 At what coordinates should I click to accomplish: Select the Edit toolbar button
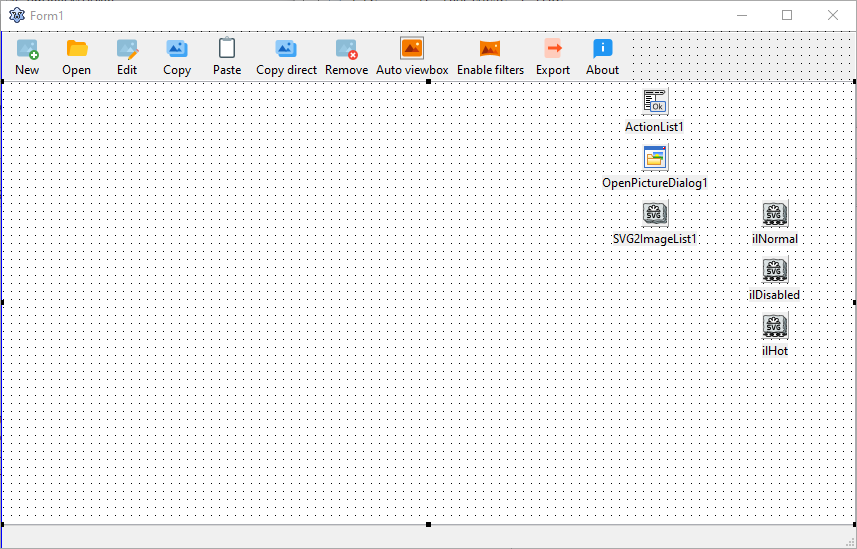click(127, 56)
